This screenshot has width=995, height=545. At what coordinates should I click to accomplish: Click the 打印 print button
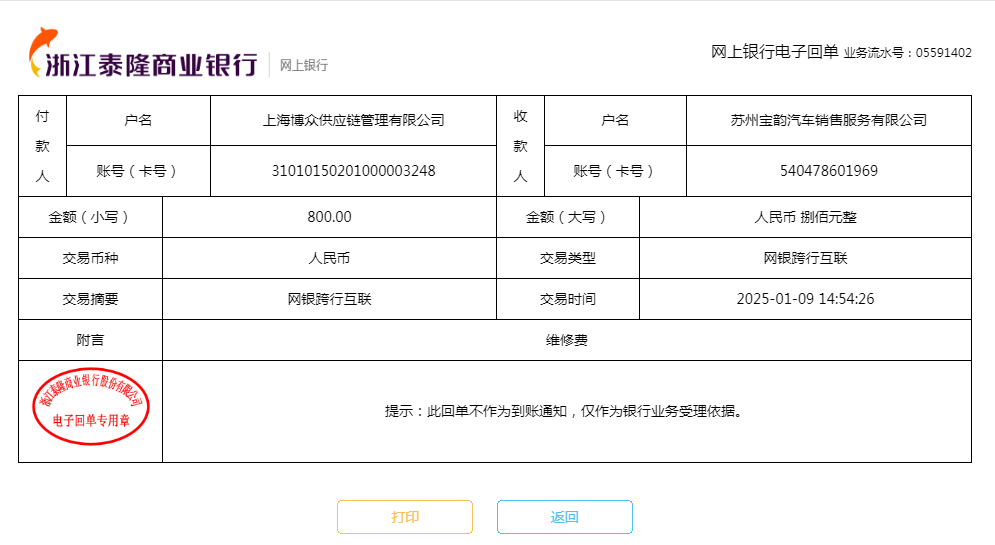404,517
